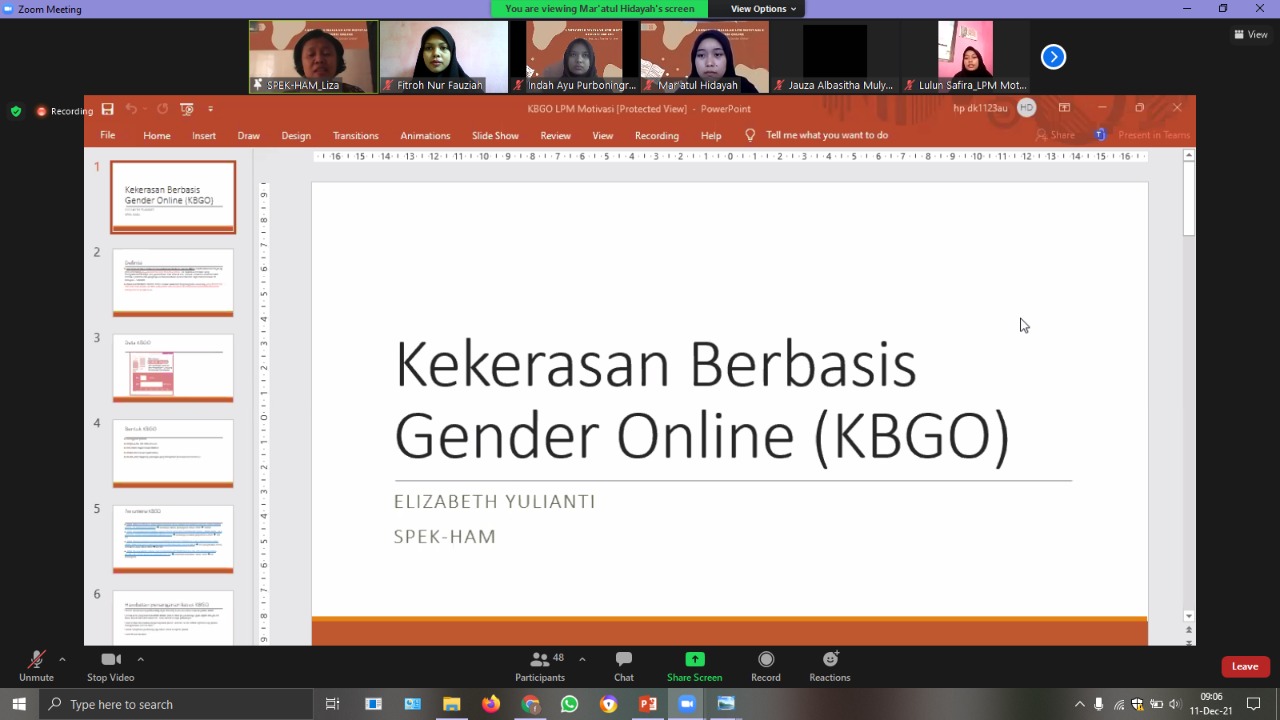Expand the View Options dropdown
The width and height of the screenshot is (1280, 720).
[x=763, y=9]
